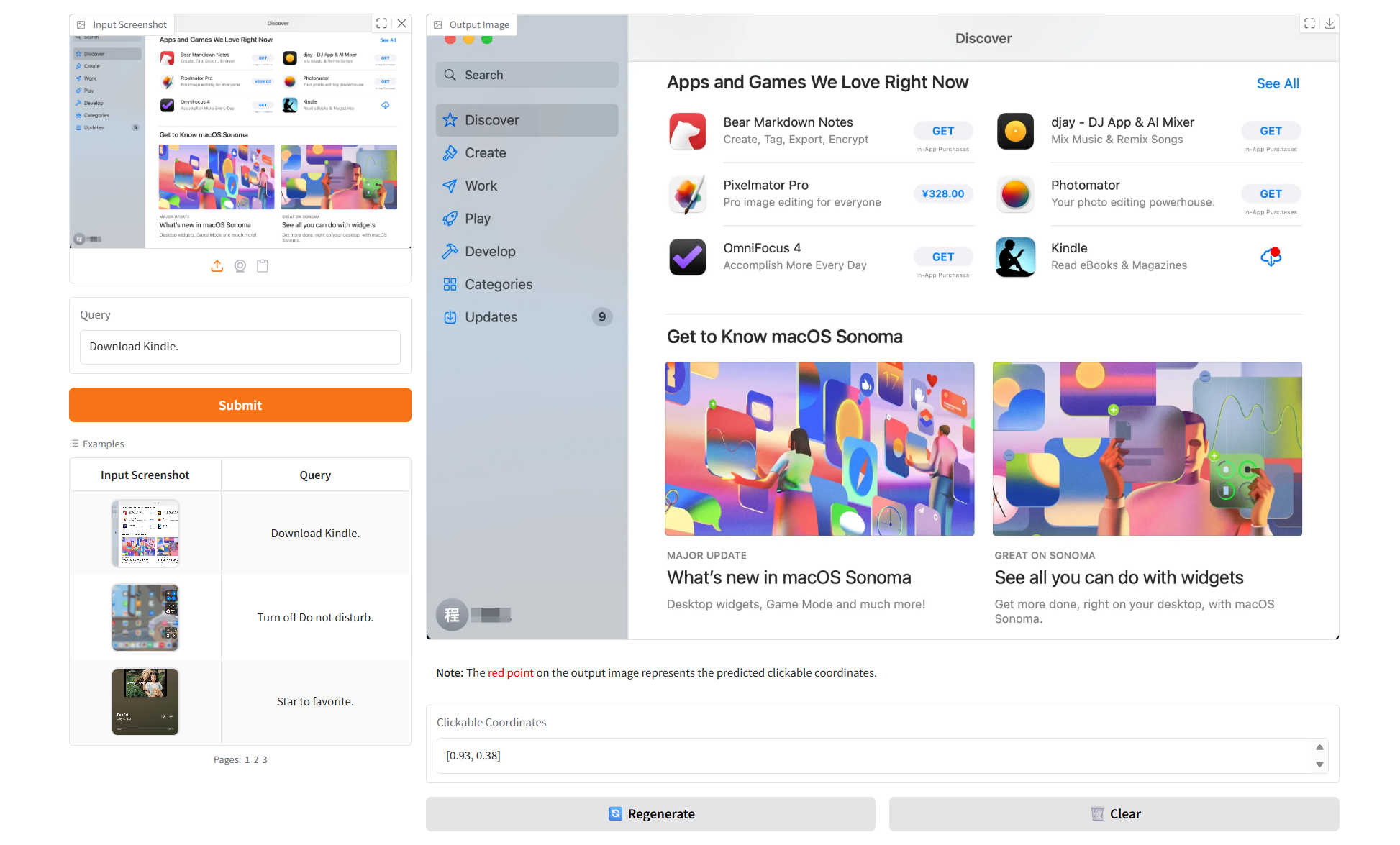Screen dimensions: 1400x845
Task: Select the "Star to favorite" example thumbnail
Action: pyautogui.click(x=145, y=701)
